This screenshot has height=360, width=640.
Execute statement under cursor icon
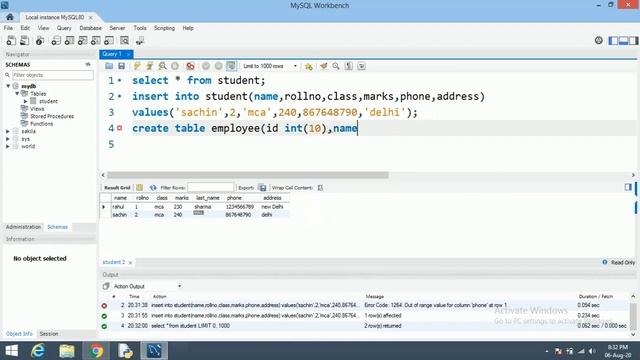[150, 66]
